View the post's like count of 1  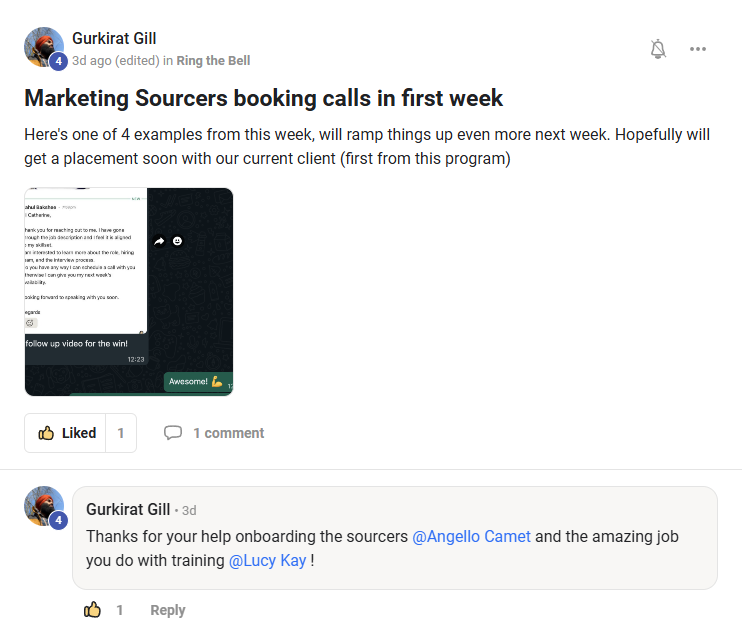[121, 433]
